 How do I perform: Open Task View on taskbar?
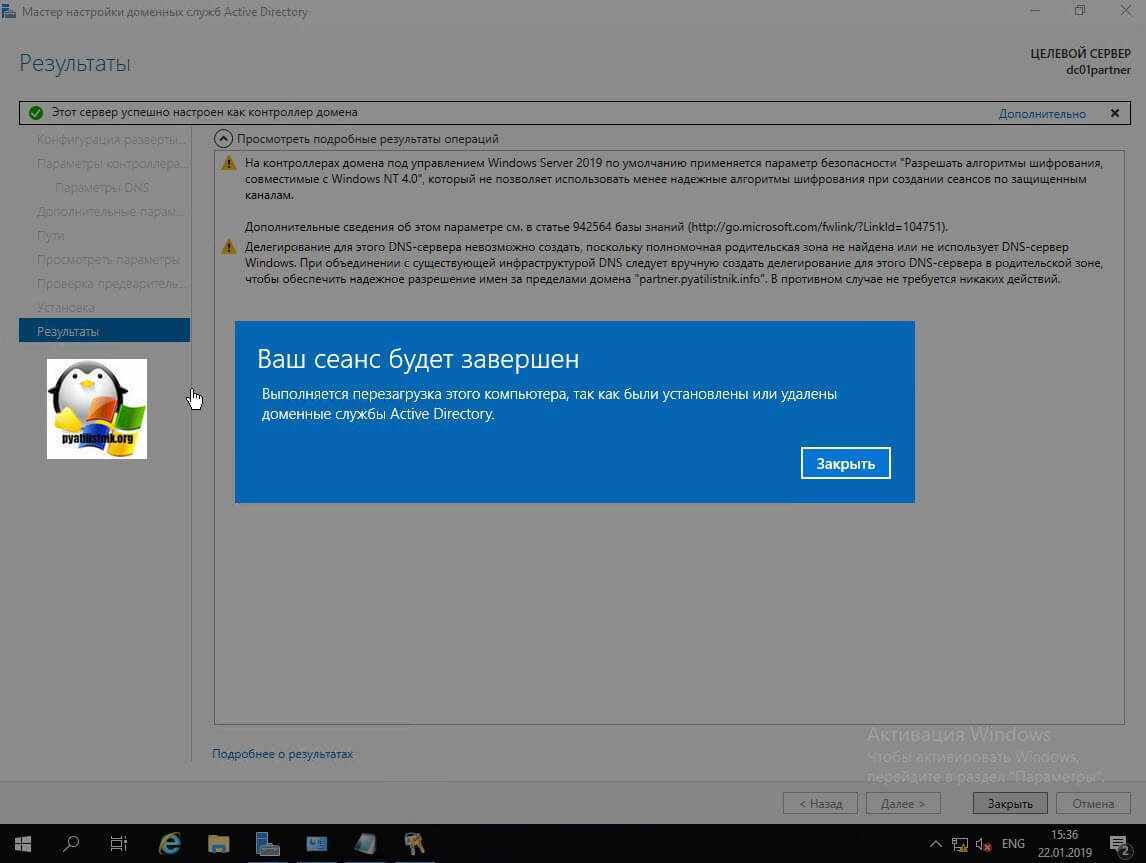pyautogui.click(x=118, y=844)
